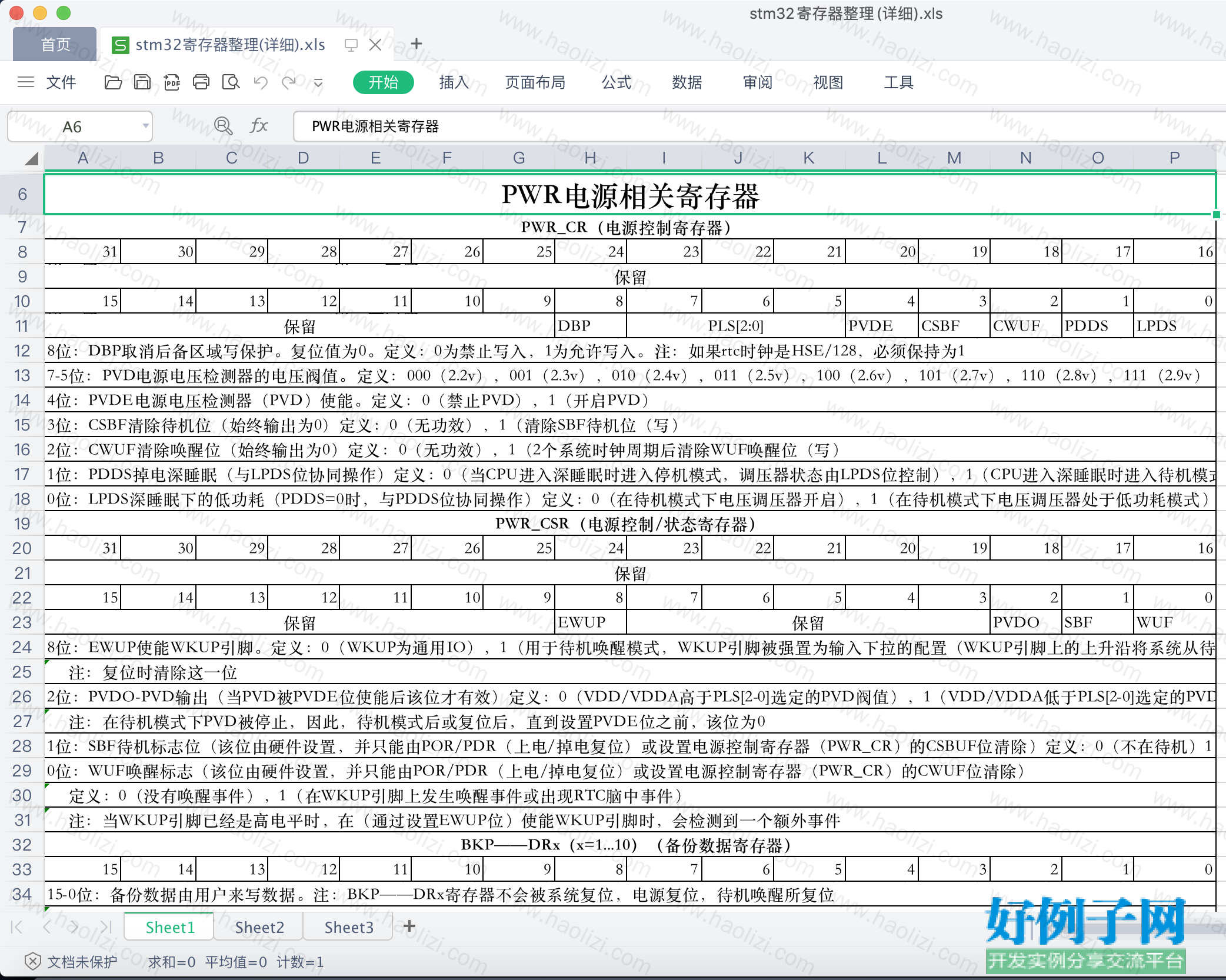Screen dimensions: 1226x980
Task: Open print preview icon
Action: pos(231,82)
